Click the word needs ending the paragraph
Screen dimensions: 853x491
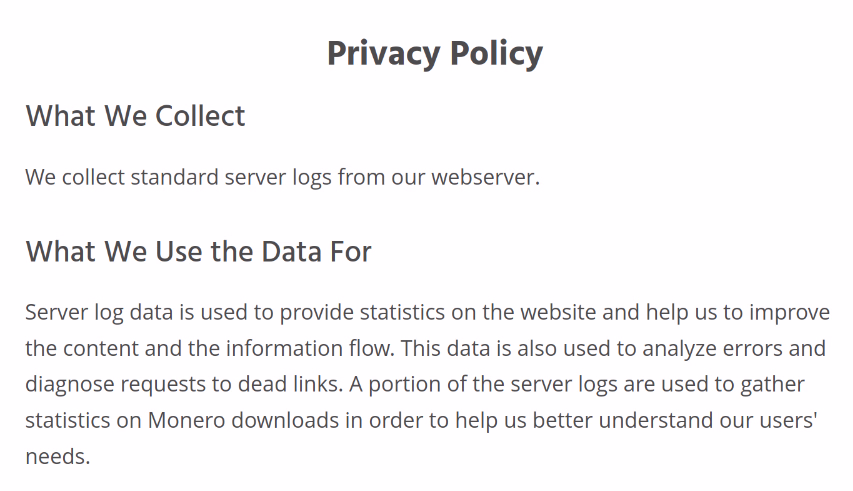[58, 457]
